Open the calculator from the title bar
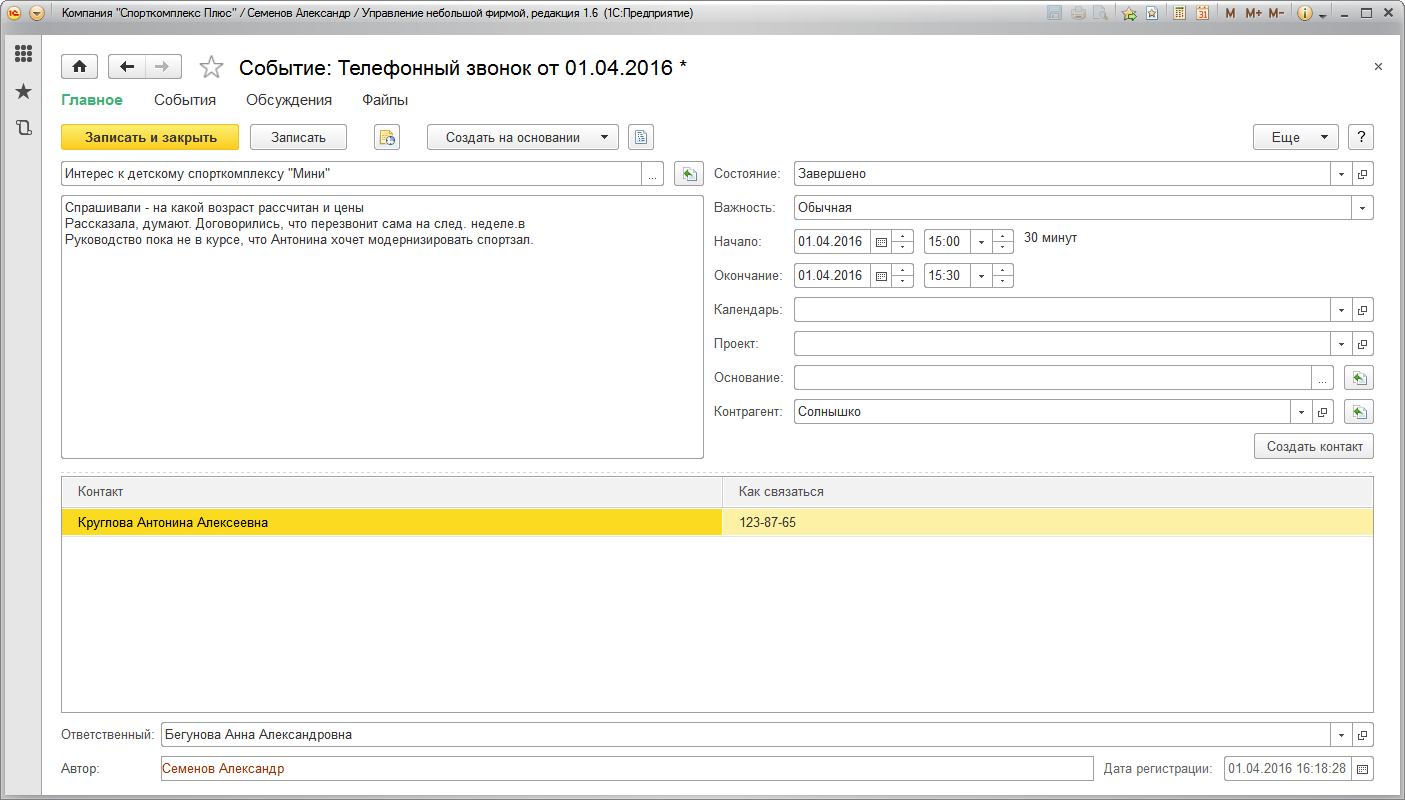This screenshot has height=800, width=1405. point(1180,14)
